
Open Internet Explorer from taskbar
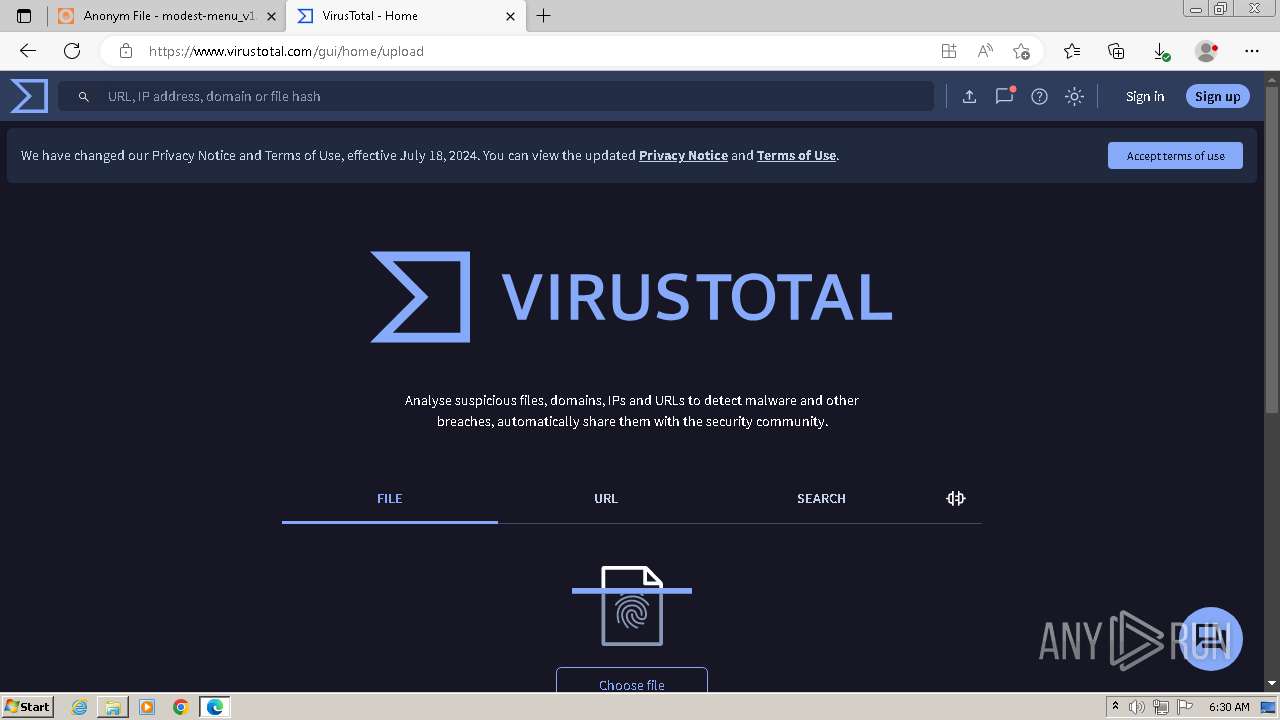point(80,707)
